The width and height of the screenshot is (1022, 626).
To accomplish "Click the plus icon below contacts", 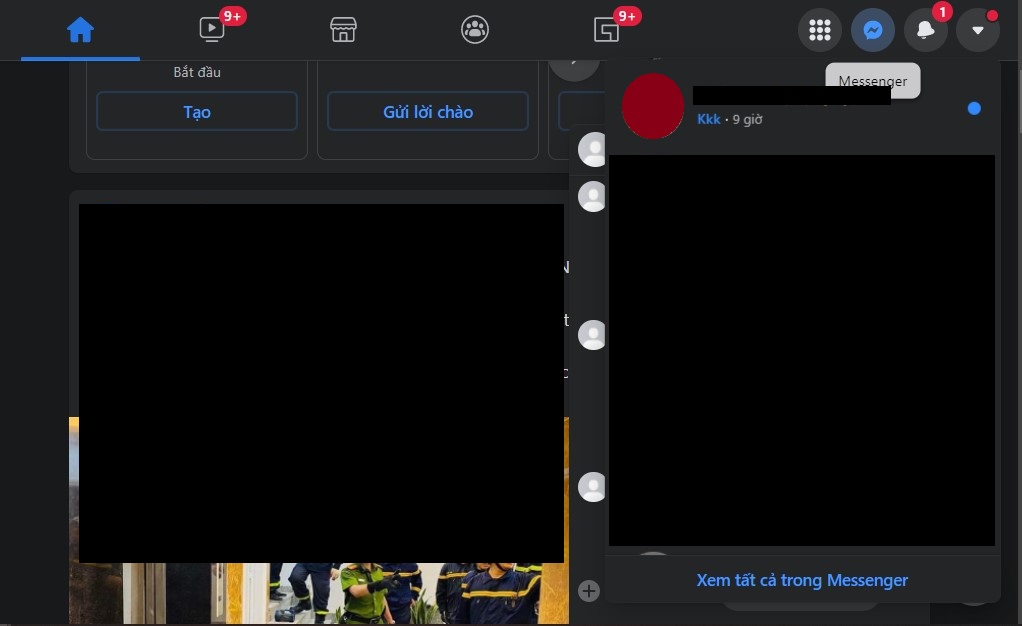I will [x=589, y=591].
